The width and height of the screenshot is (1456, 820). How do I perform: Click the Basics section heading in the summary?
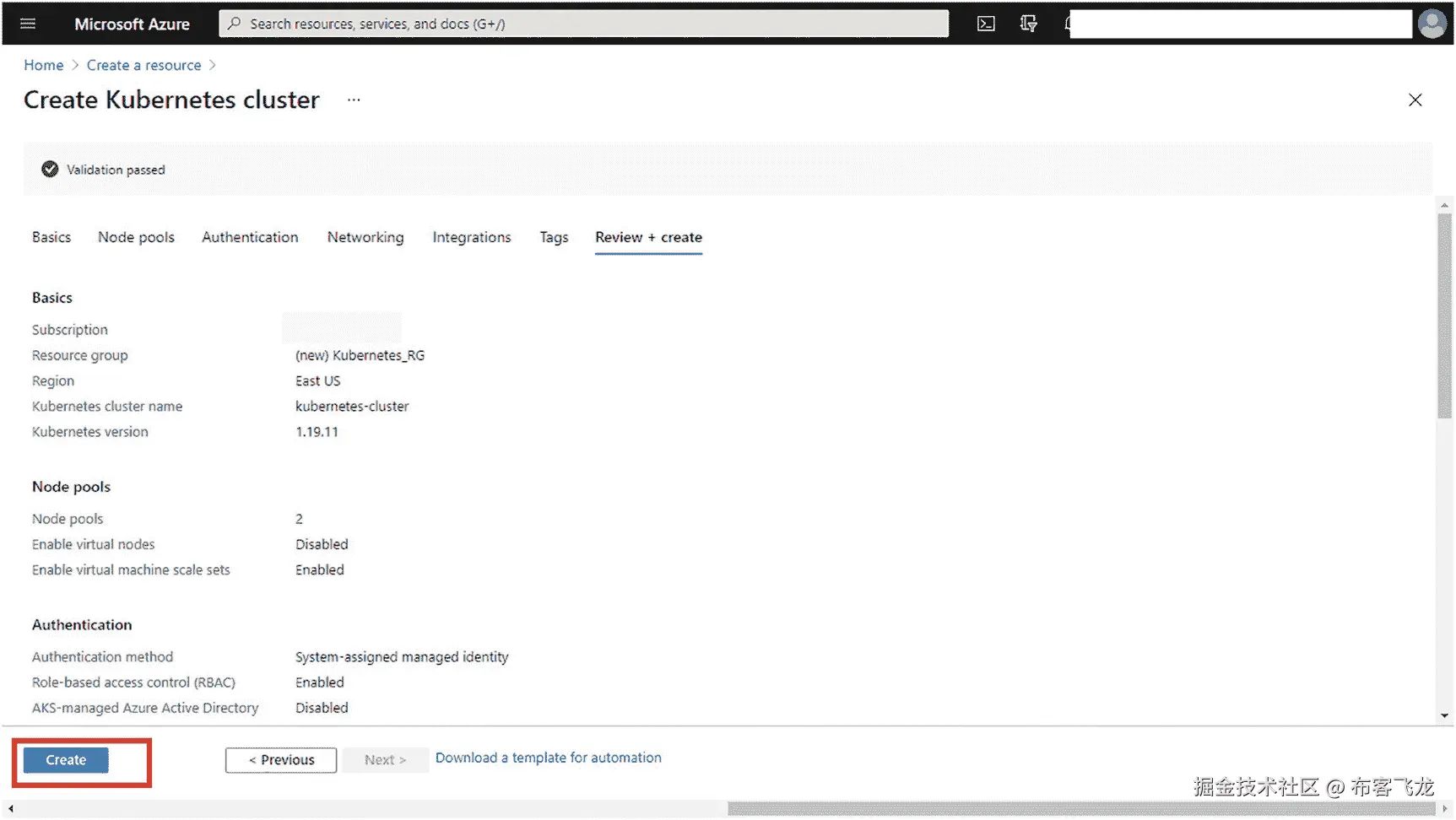(x=52, y=298)
